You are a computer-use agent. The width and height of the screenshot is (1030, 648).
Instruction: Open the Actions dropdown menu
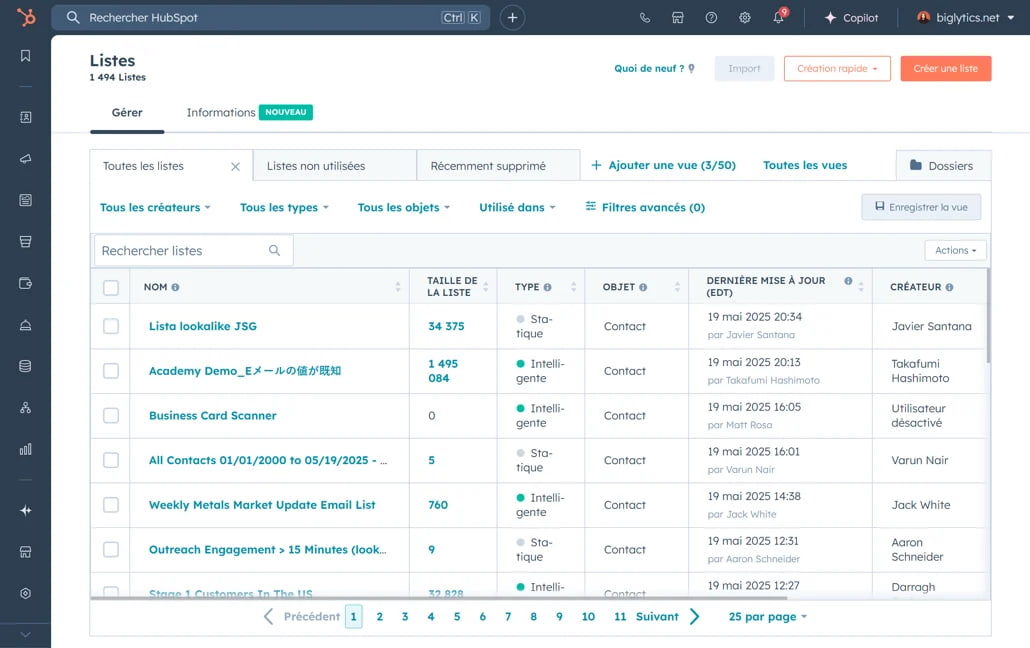[955, 250]
